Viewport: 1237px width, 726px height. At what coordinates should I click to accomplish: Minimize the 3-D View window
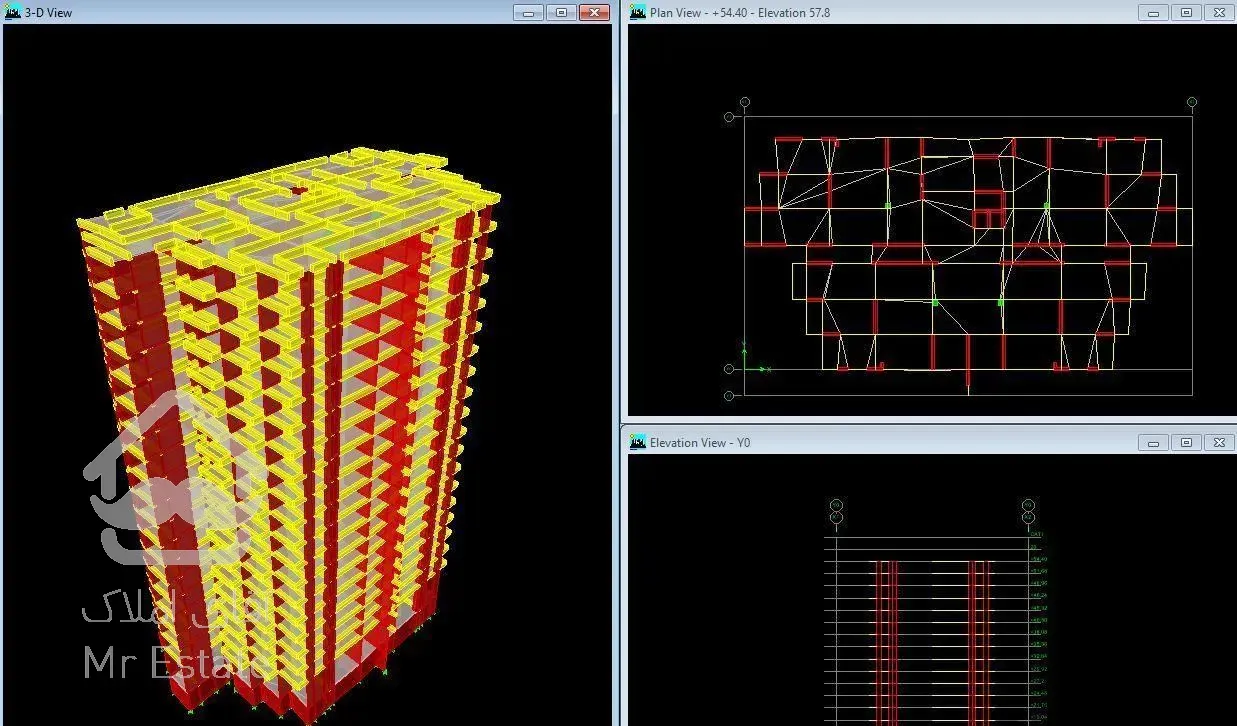pos(529,13)
